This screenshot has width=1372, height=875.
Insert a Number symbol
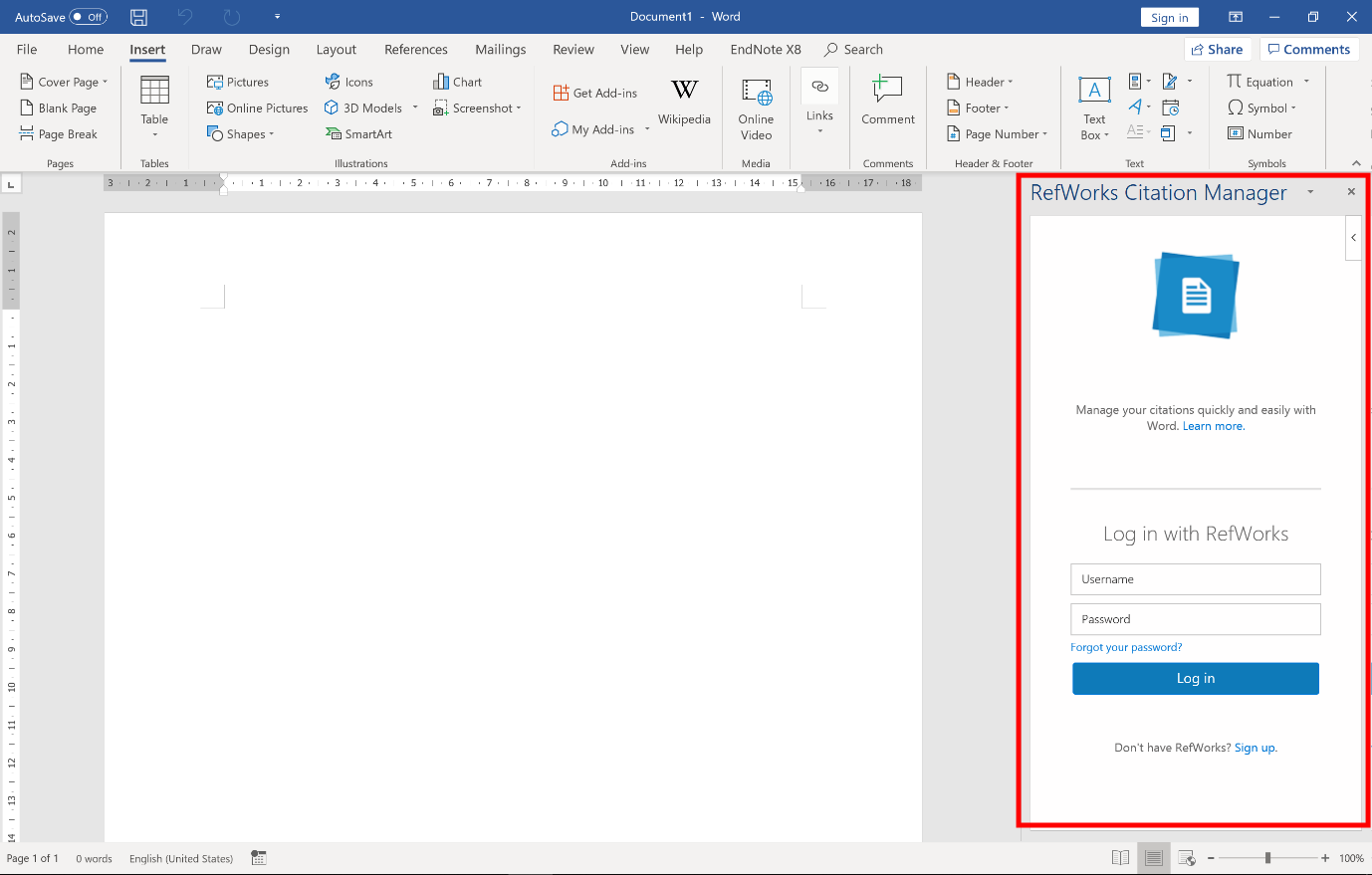[1259, 134]
